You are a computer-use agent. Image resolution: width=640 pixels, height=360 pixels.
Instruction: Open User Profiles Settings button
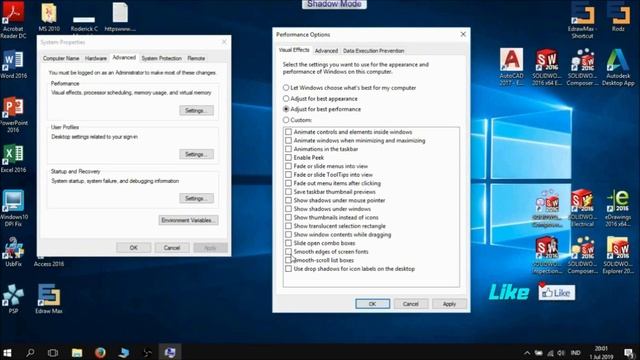[196, 154]
